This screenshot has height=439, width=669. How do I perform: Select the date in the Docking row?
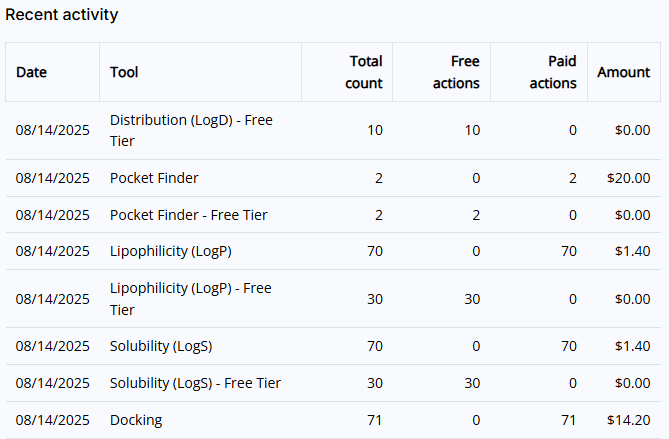click(x=53, y=420)
